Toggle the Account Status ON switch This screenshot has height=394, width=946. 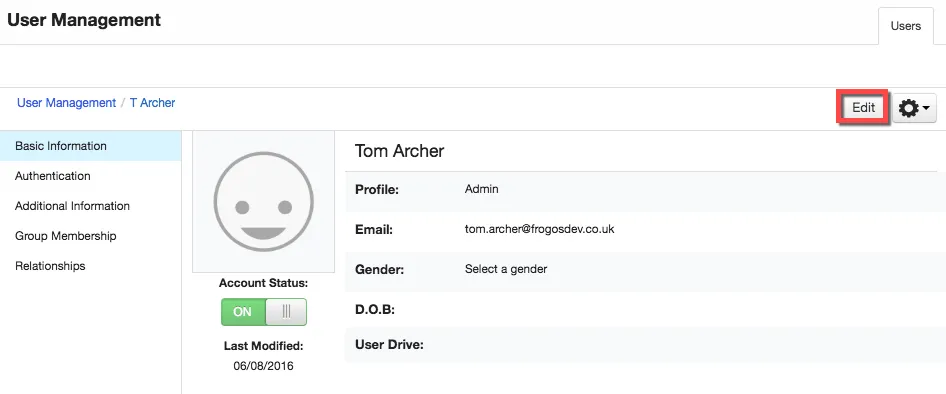click(264, 312)
